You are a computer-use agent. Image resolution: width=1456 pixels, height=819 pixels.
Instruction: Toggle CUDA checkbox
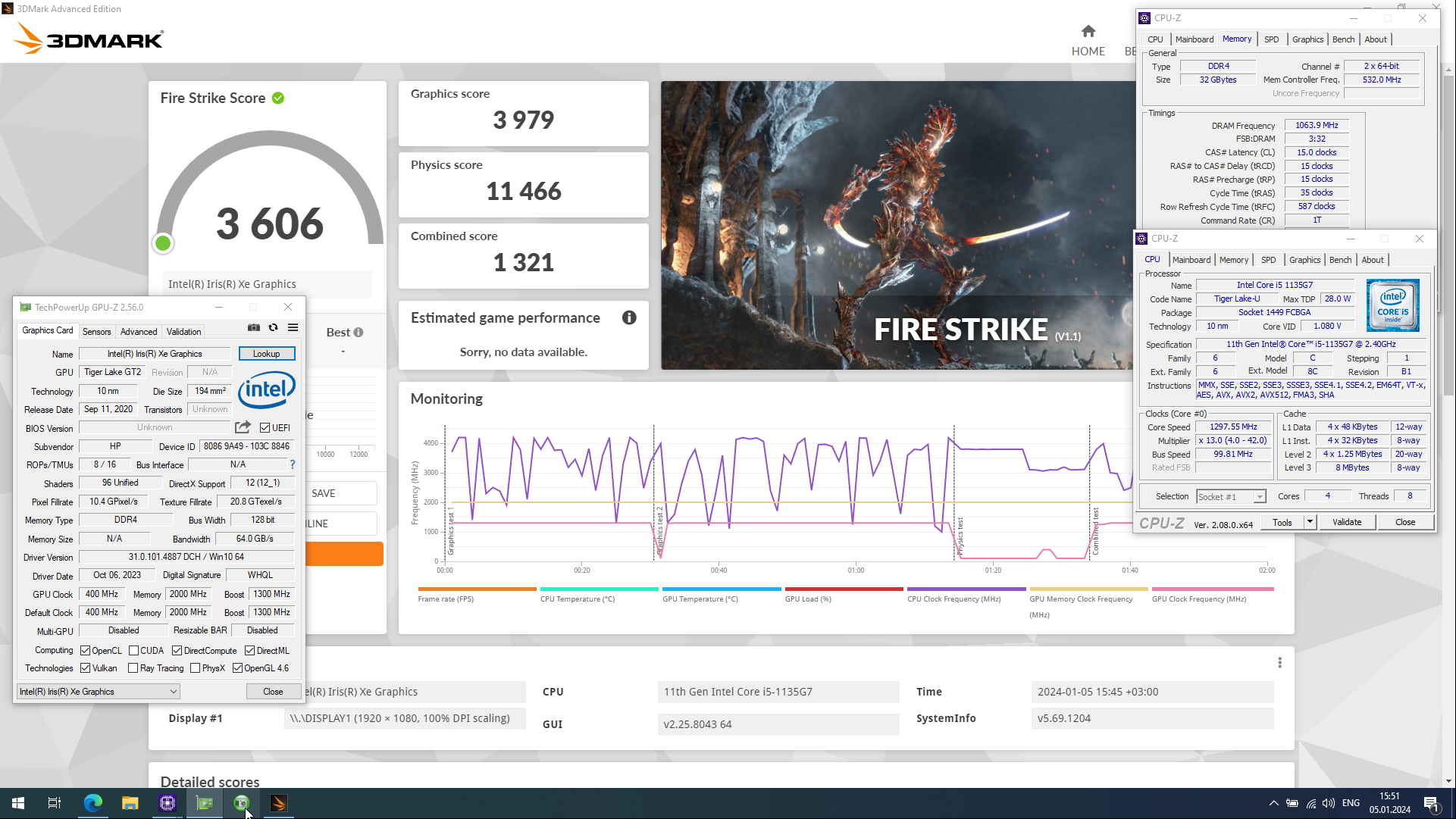[x=133, y=651]
